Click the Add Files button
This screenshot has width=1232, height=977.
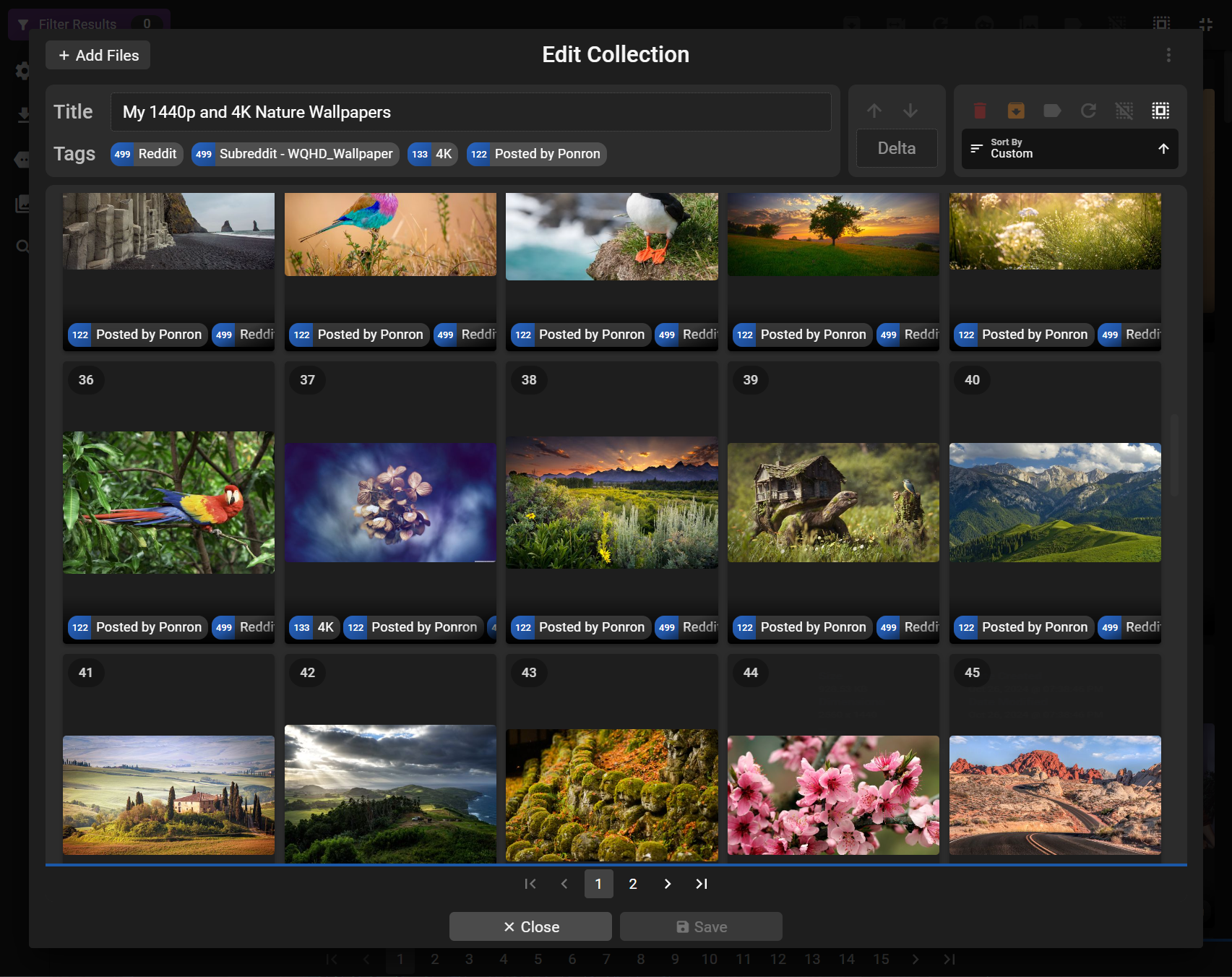click(x=98, y=55)
